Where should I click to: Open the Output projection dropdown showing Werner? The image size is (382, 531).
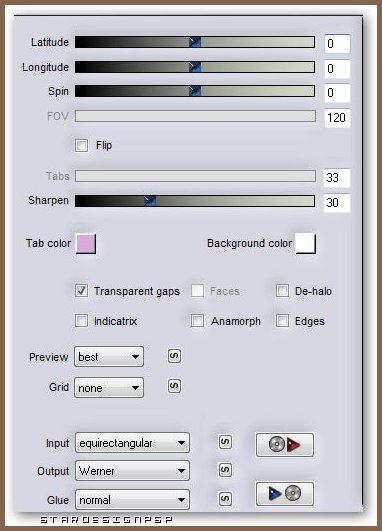[x=132, y=470]
